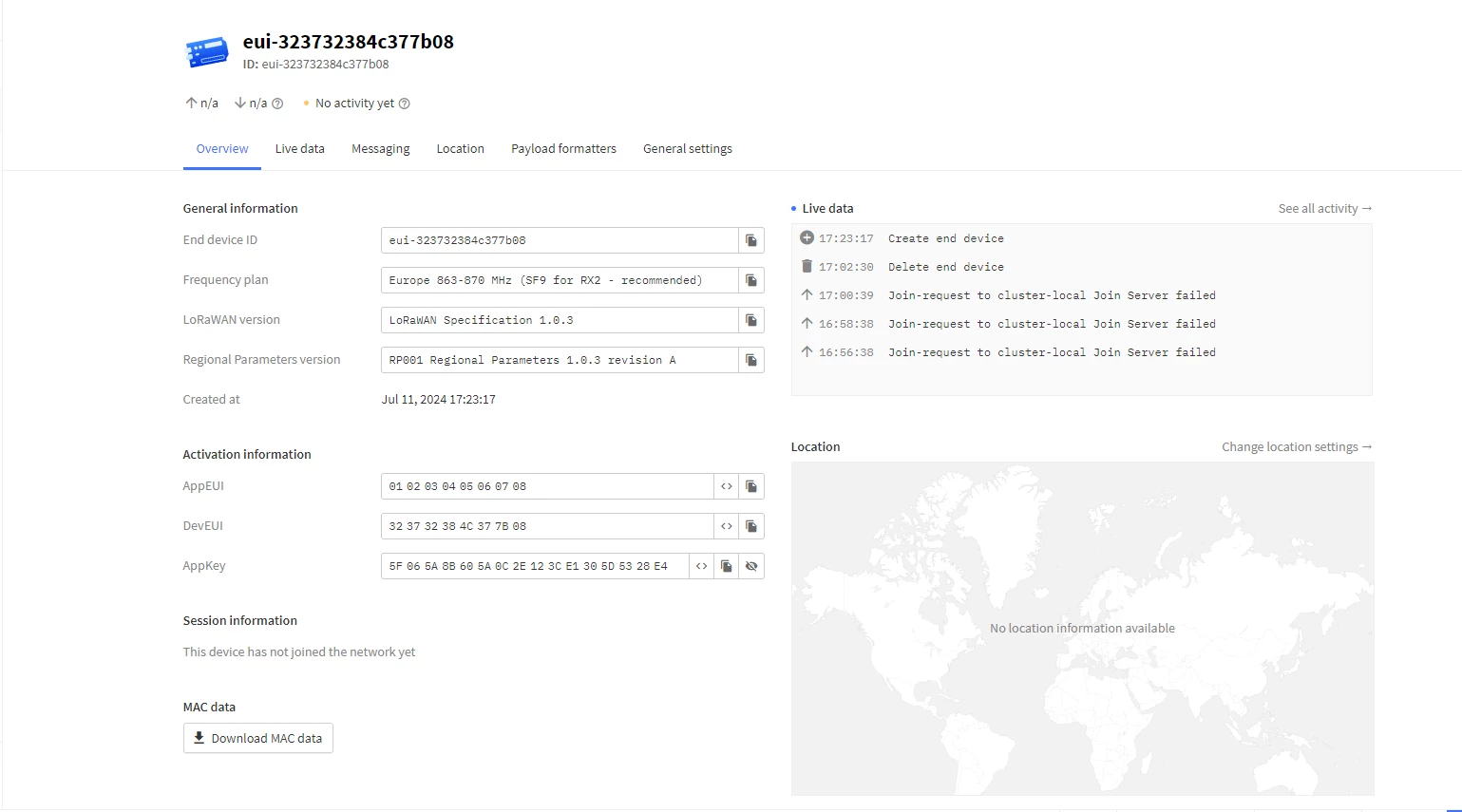
Task: Click the DevEUI value field
Action: [x=547, y=526]
